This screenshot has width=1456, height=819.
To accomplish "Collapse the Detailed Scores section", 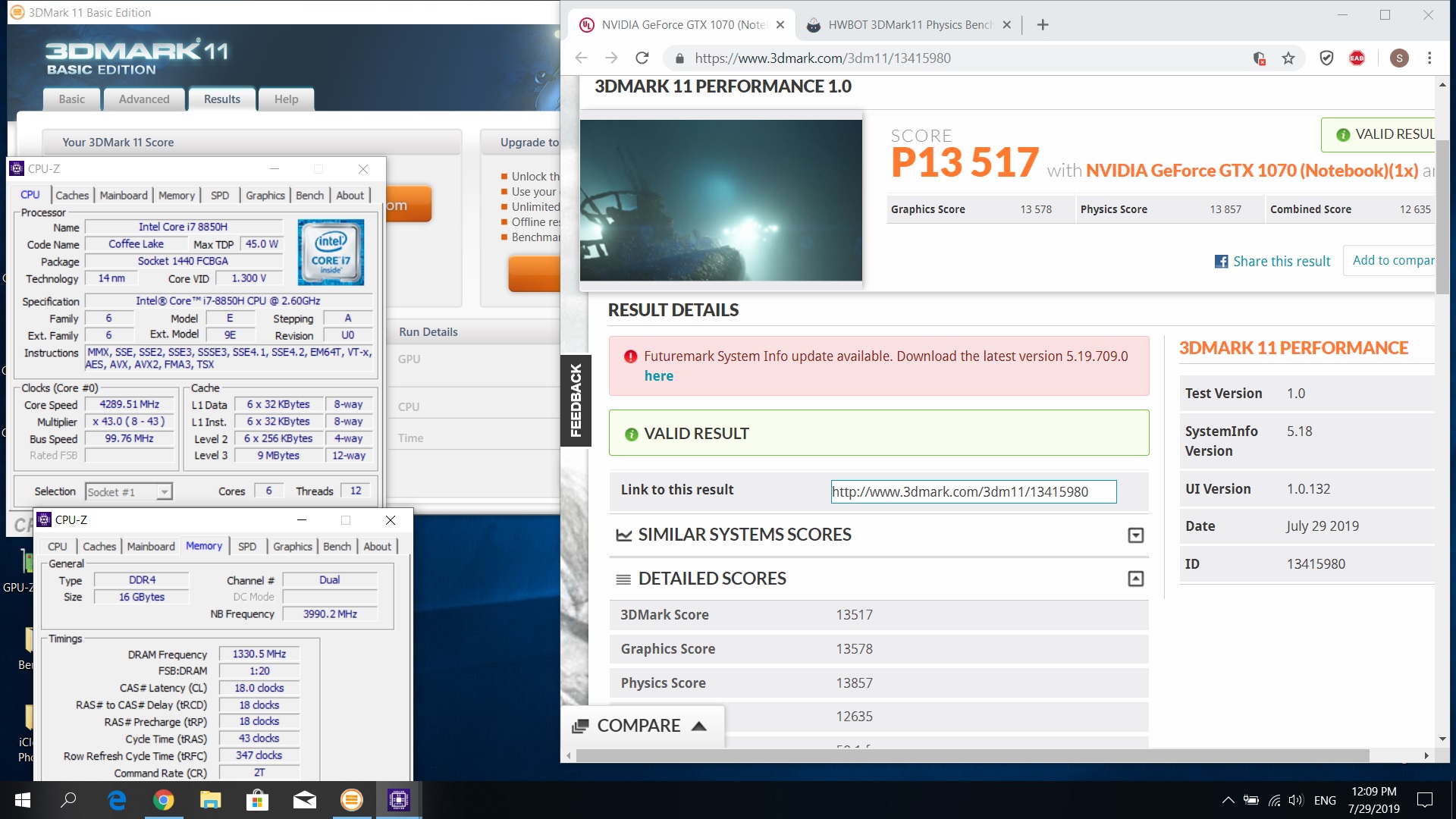I will 1135,579.
